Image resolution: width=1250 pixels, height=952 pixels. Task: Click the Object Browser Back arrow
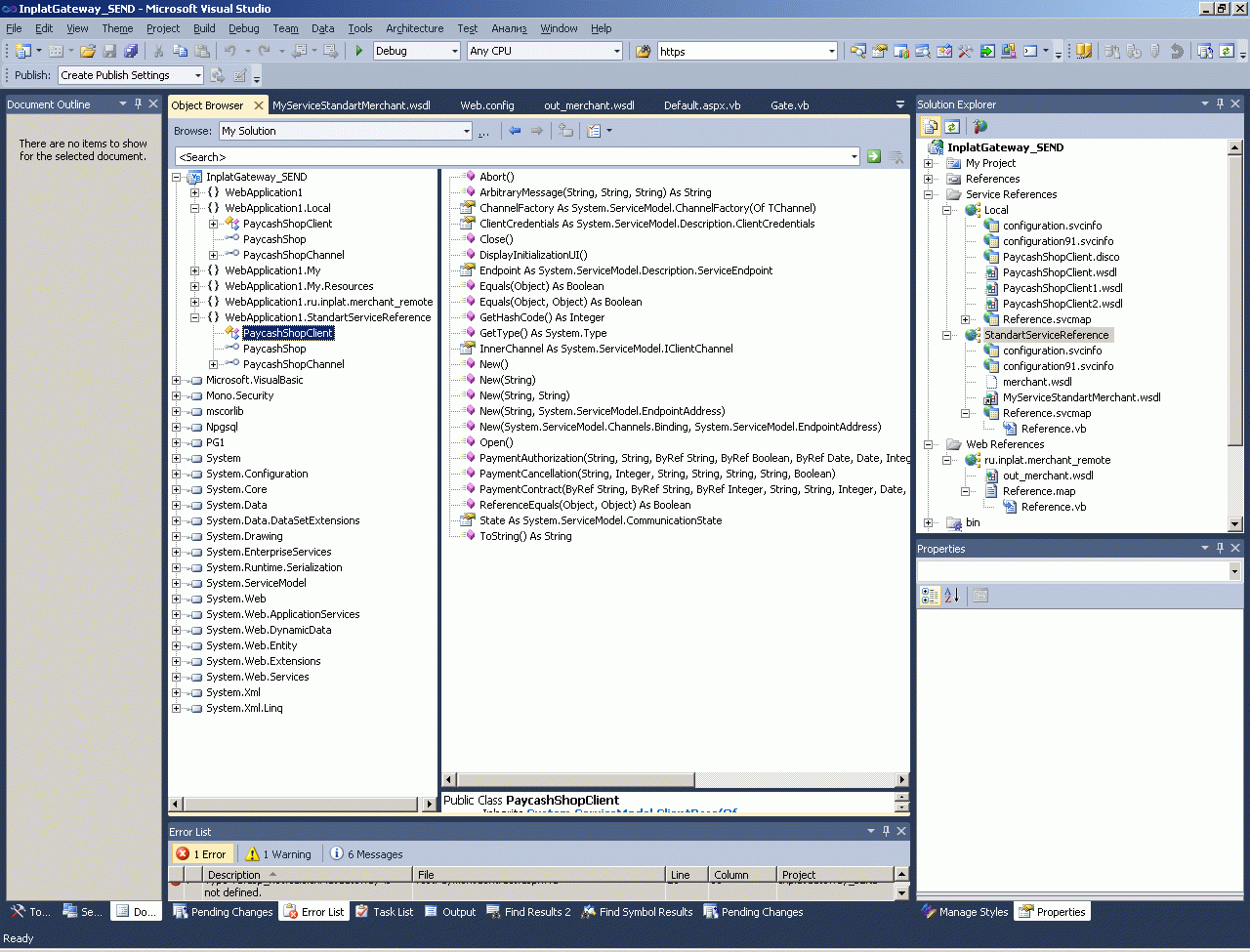(515, 131)
